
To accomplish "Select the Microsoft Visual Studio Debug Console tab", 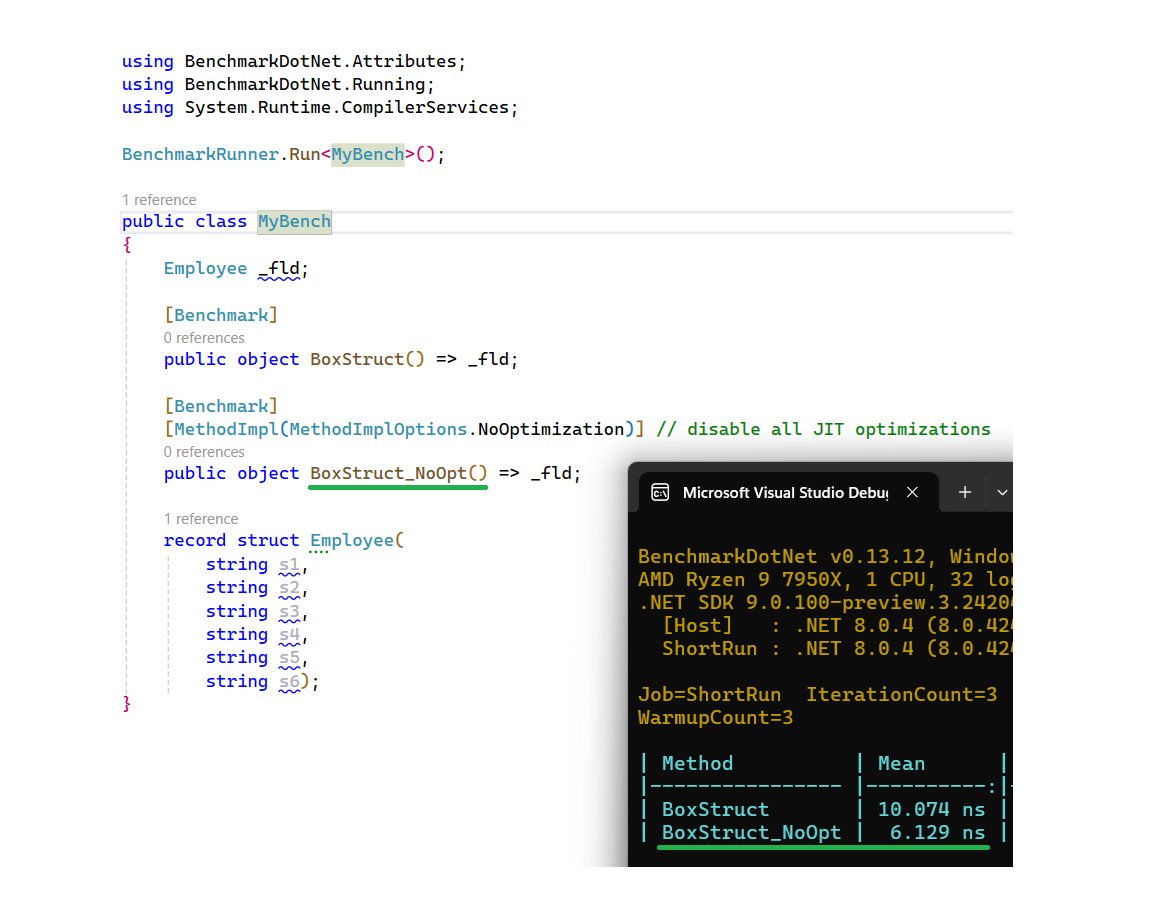I will coord(790,492).
